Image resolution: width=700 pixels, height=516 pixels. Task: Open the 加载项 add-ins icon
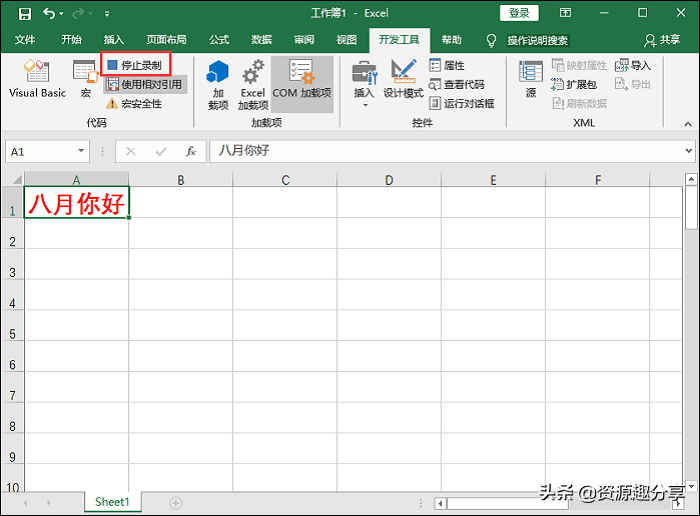coord(218,83)
